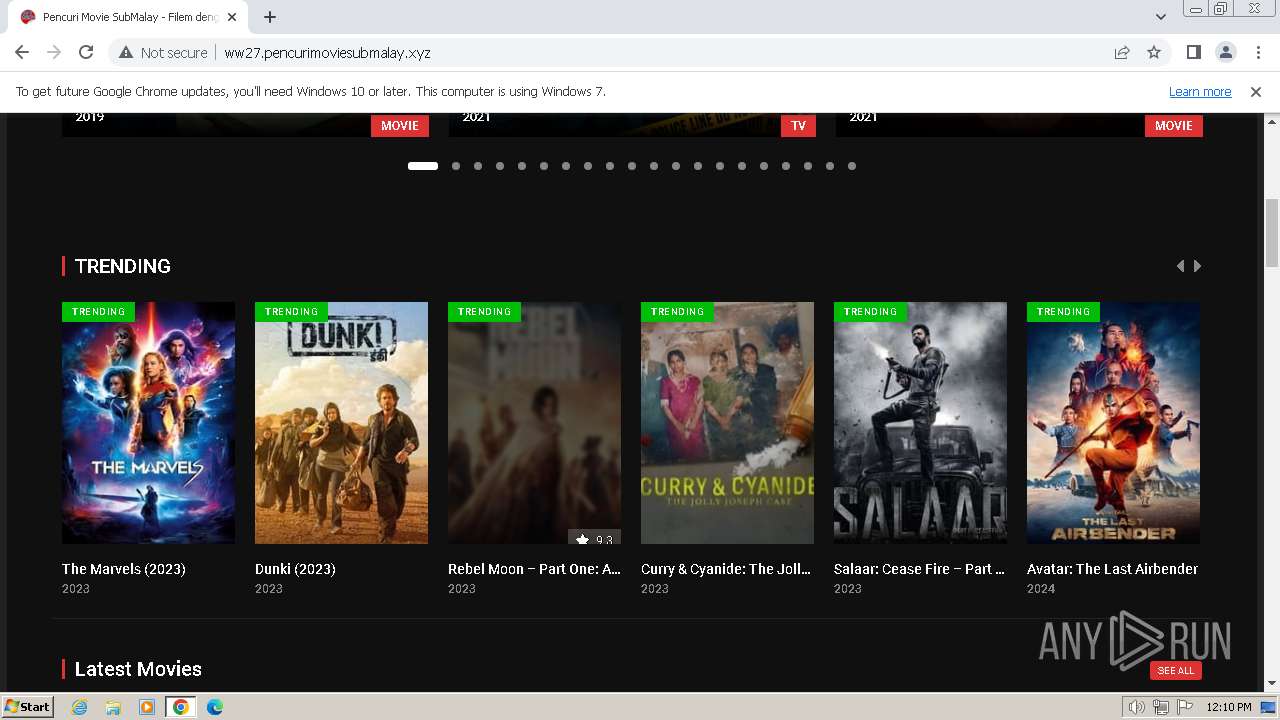Open the Not secure site info
The width and height of the screenshot is (1280, 720).
pyautogui.click(x=163, y=52)
